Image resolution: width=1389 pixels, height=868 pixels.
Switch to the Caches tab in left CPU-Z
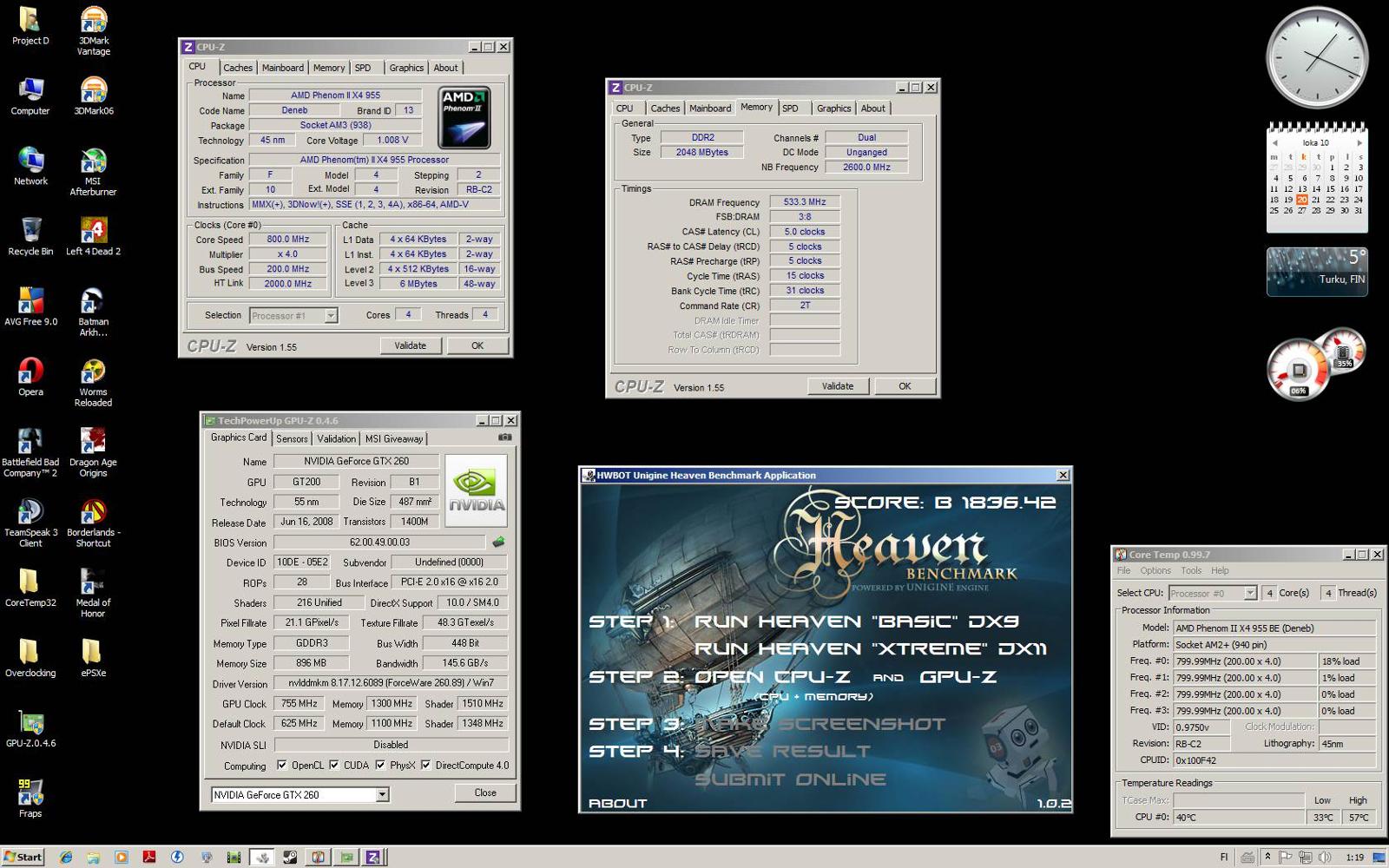tap(237, 68)
